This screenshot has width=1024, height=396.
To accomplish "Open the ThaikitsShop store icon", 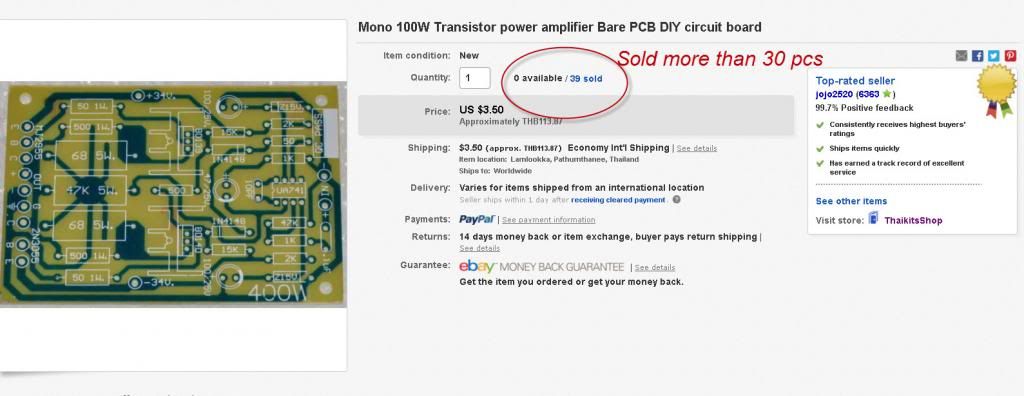I will pos(874,218).
